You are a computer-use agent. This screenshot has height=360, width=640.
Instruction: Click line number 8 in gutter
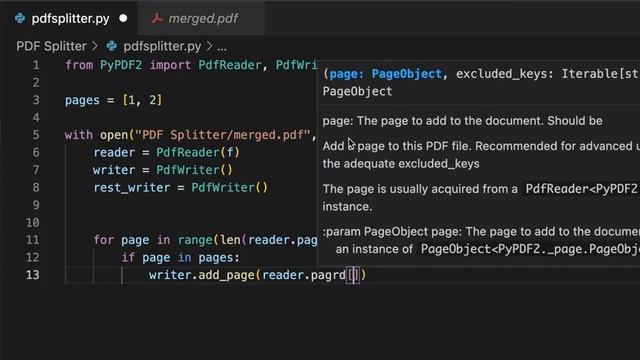point(36,187)
